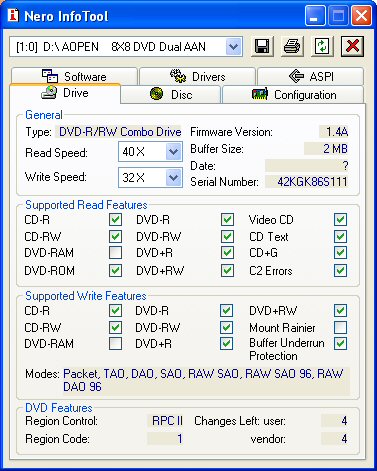Toggle the Video CD checkbox
Viewport: 377px width, 471px height.
point(341,220)
